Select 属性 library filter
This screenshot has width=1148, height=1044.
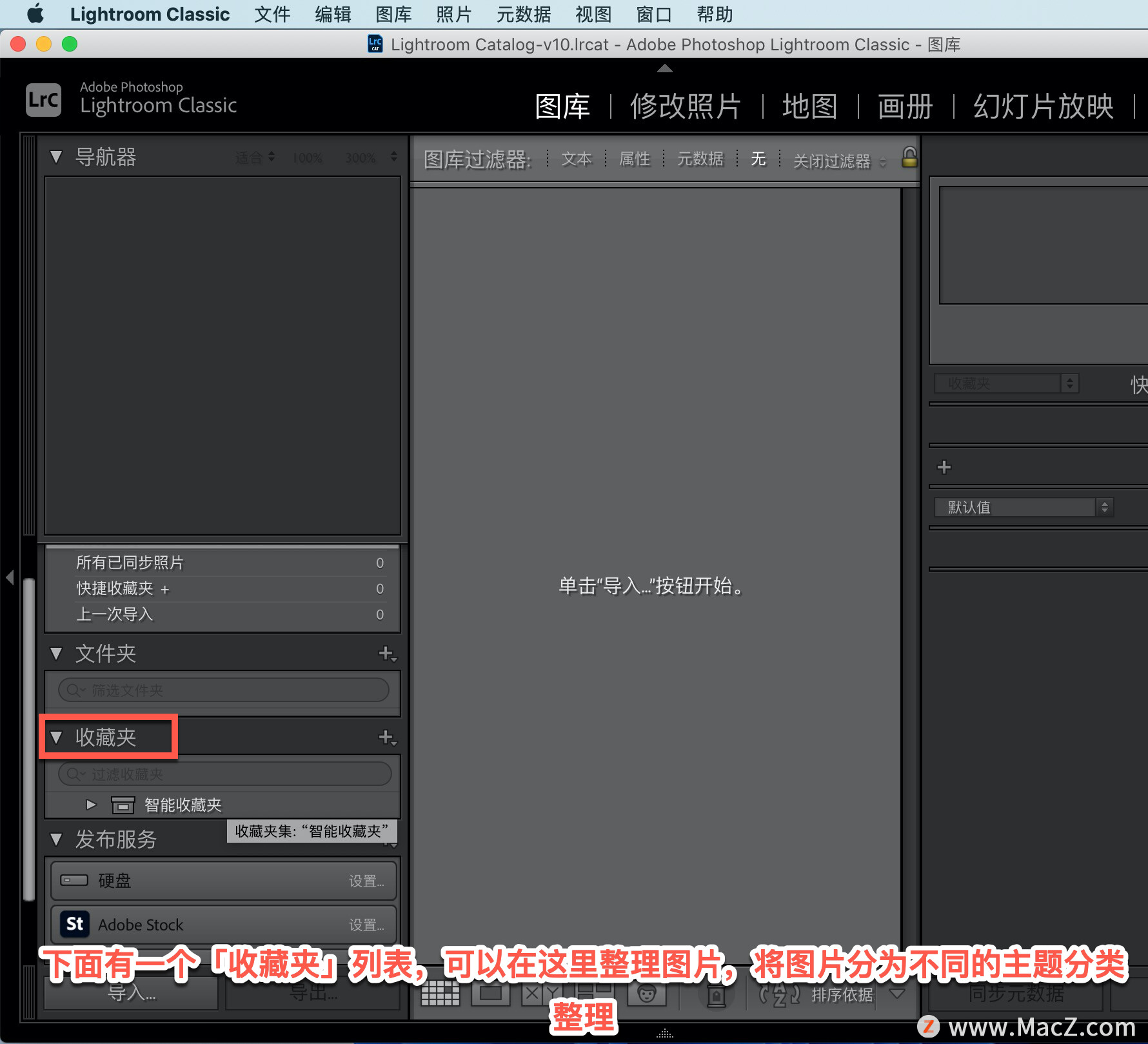coord(635,159)
